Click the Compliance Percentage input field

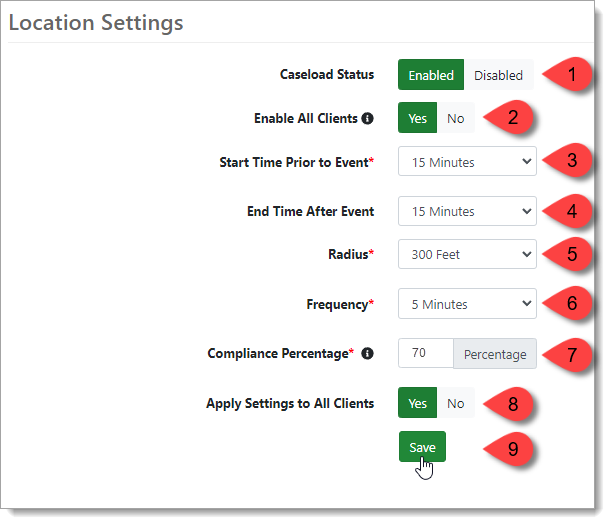pos(425,354)
